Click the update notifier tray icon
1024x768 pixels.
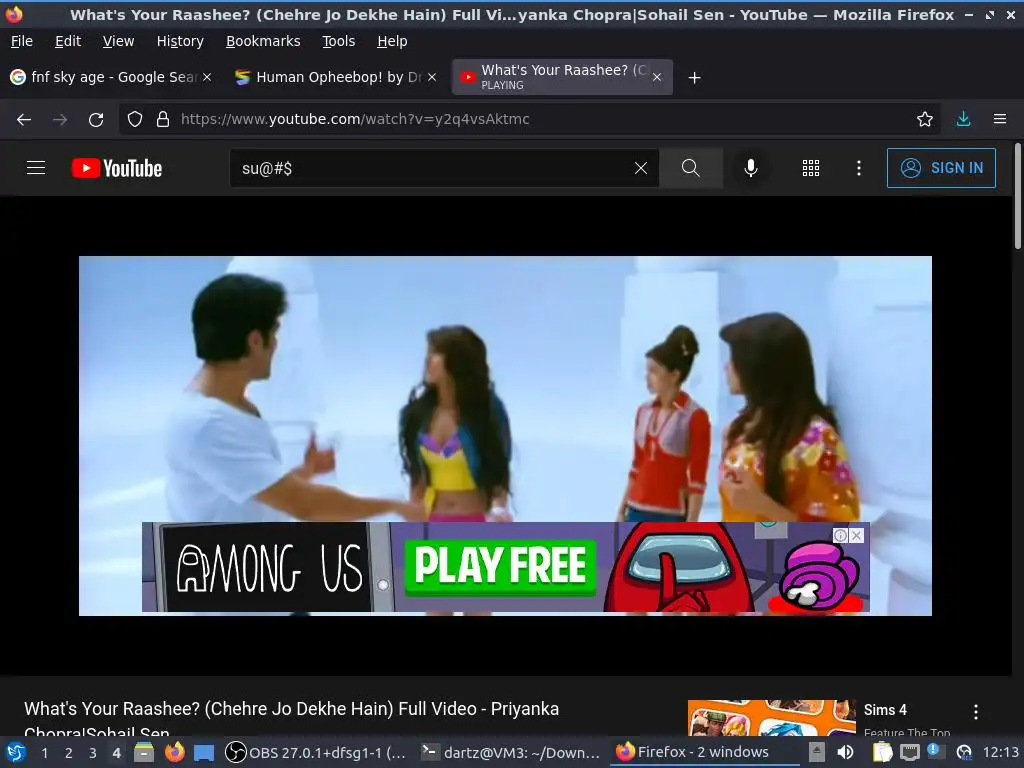tap(964, 753)
